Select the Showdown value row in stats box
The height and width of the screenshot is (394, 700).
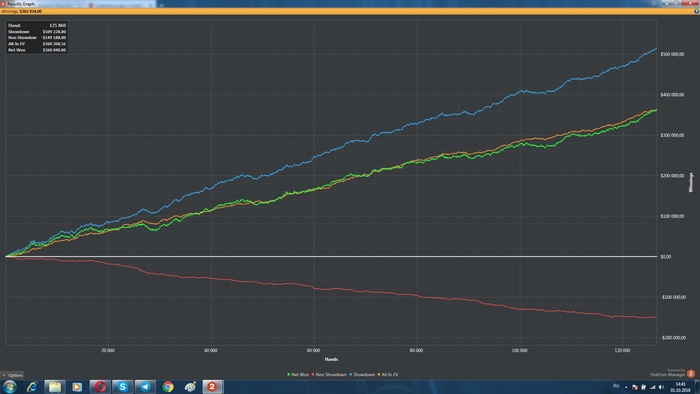(x=37, y=32)
